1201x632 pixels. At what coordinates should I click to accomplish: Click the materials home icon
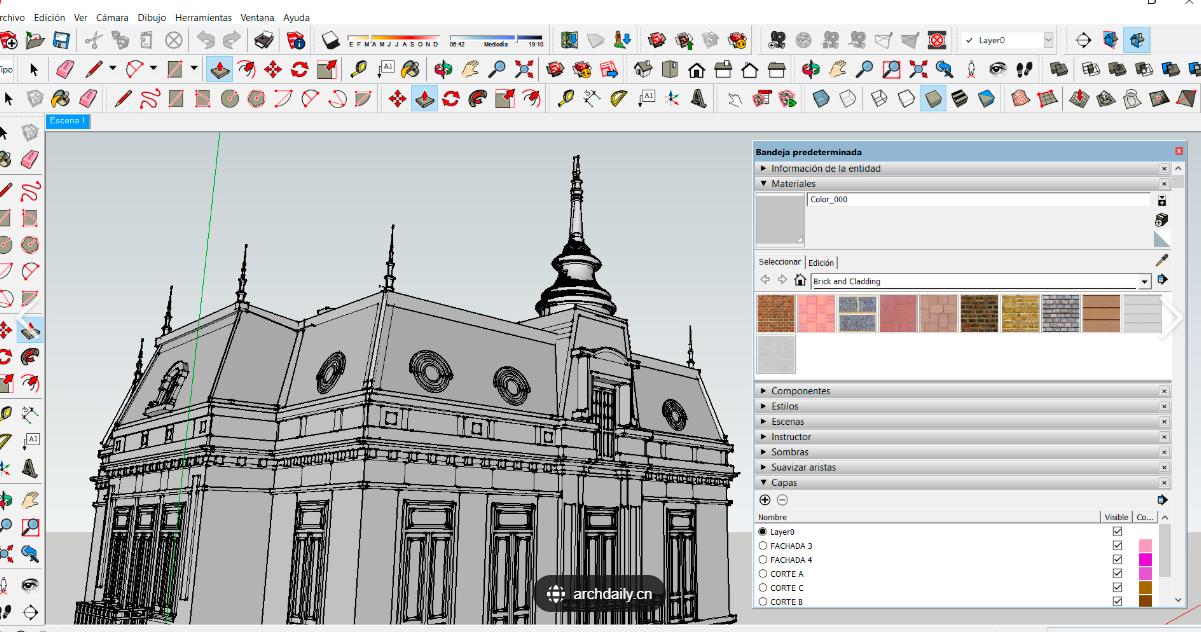click(x=799, y=281)
